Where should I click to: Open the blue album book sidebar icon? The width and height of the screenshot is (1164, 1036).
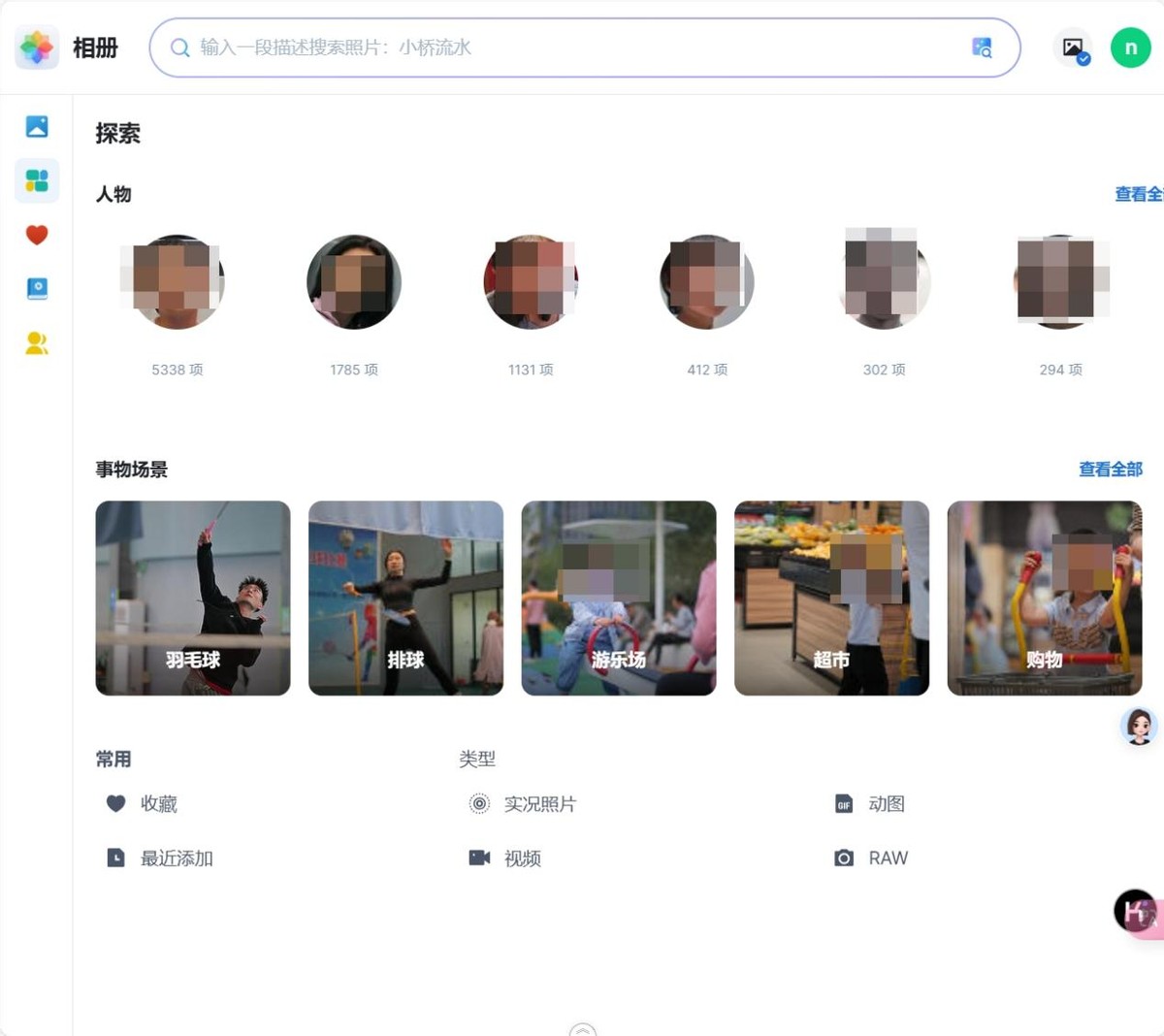click(37, 288)
